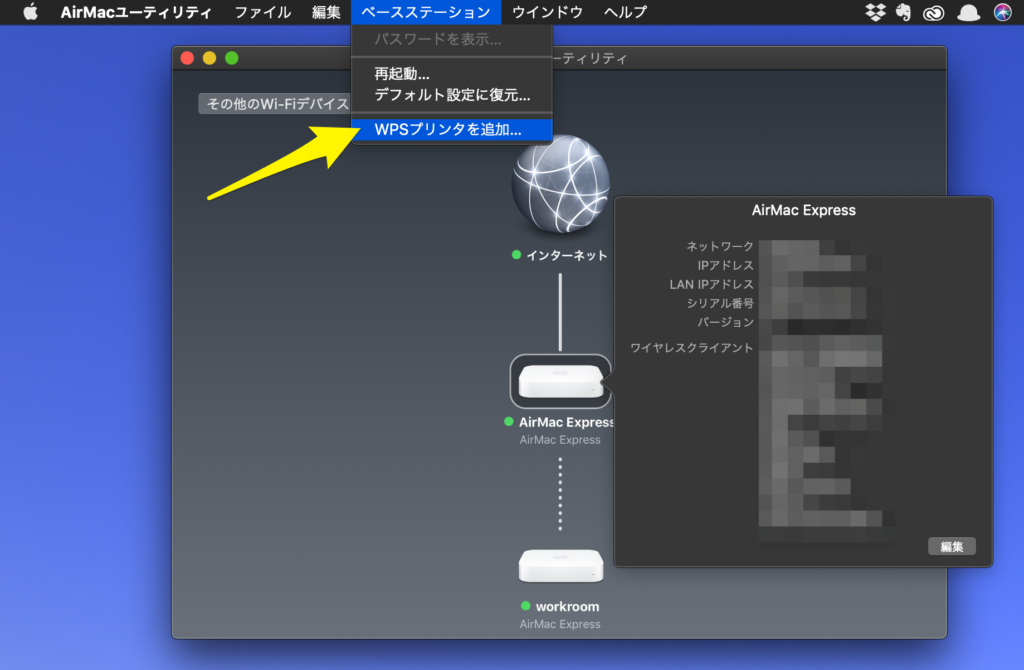Close the AirMac utility window
The width and height of the screenshot is (1024, 670).
pyautogui.click(x=187, y=58)
